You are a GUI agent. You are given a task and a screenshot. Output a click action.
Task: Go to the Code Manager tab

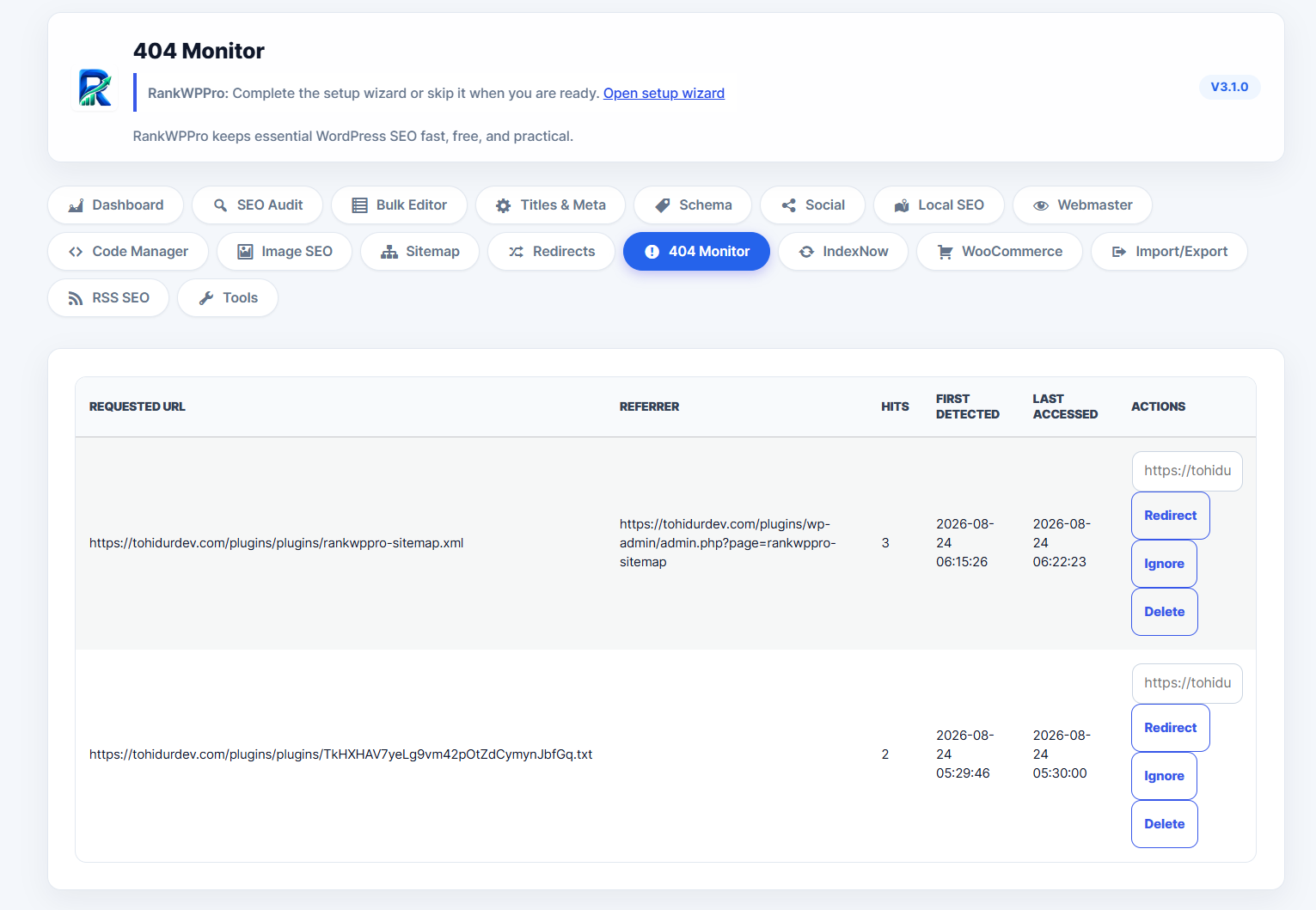[x=128, y=252]
